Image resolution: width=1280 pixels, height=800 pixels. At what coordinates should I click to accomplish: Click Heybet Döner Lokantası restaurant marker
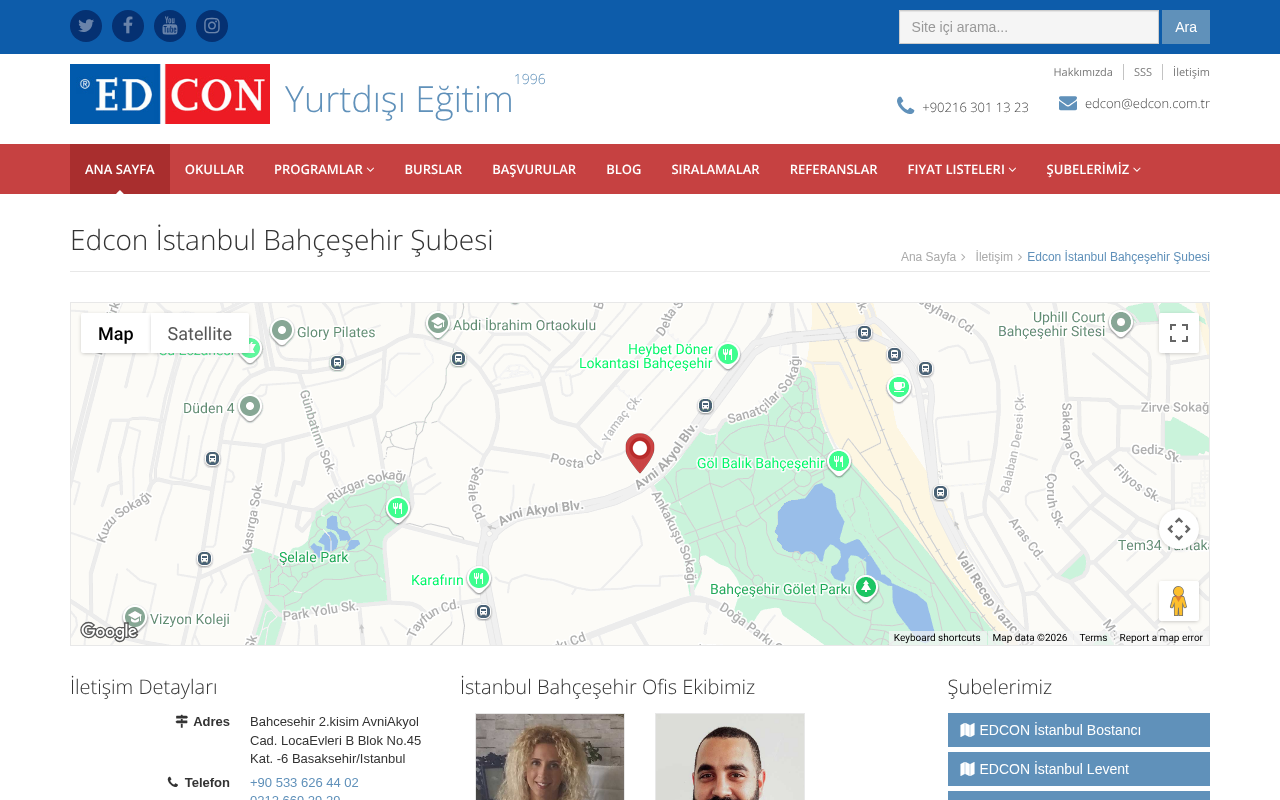(728, 354)
